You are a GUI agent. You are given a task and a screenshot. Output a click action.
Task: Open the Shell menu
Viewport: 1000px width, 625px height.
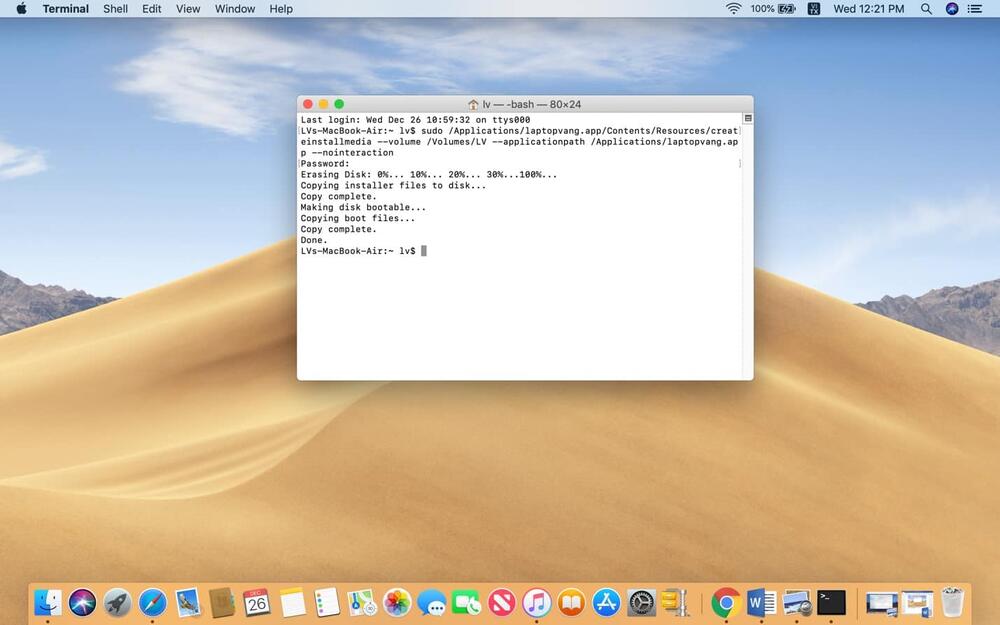click(x=115, y=9)
